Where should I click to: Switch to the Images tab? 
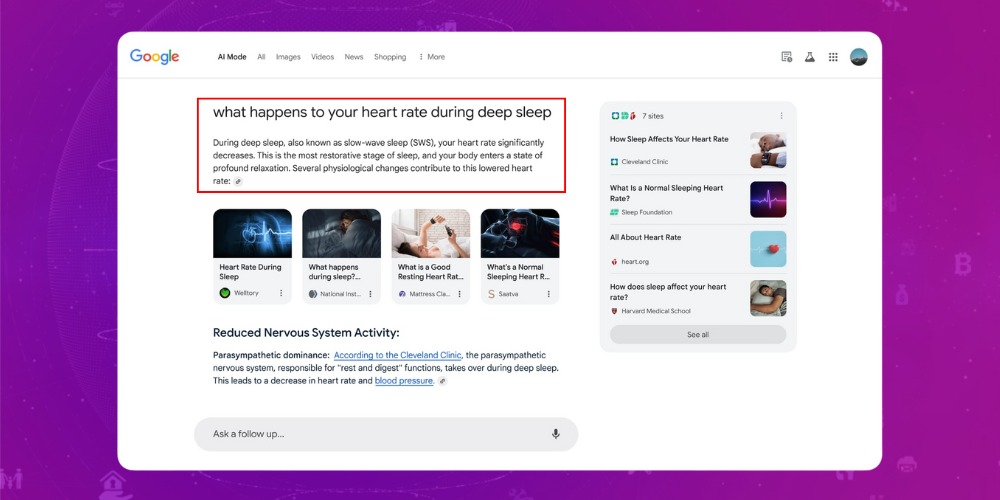click(288, 57)
